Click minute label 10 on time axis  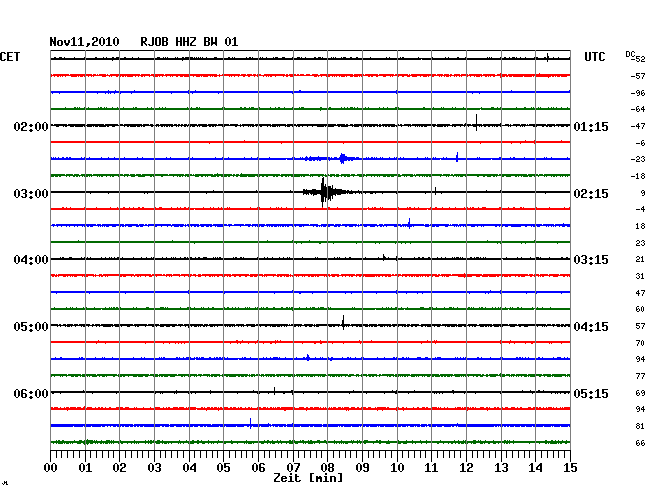click(397, 468)
